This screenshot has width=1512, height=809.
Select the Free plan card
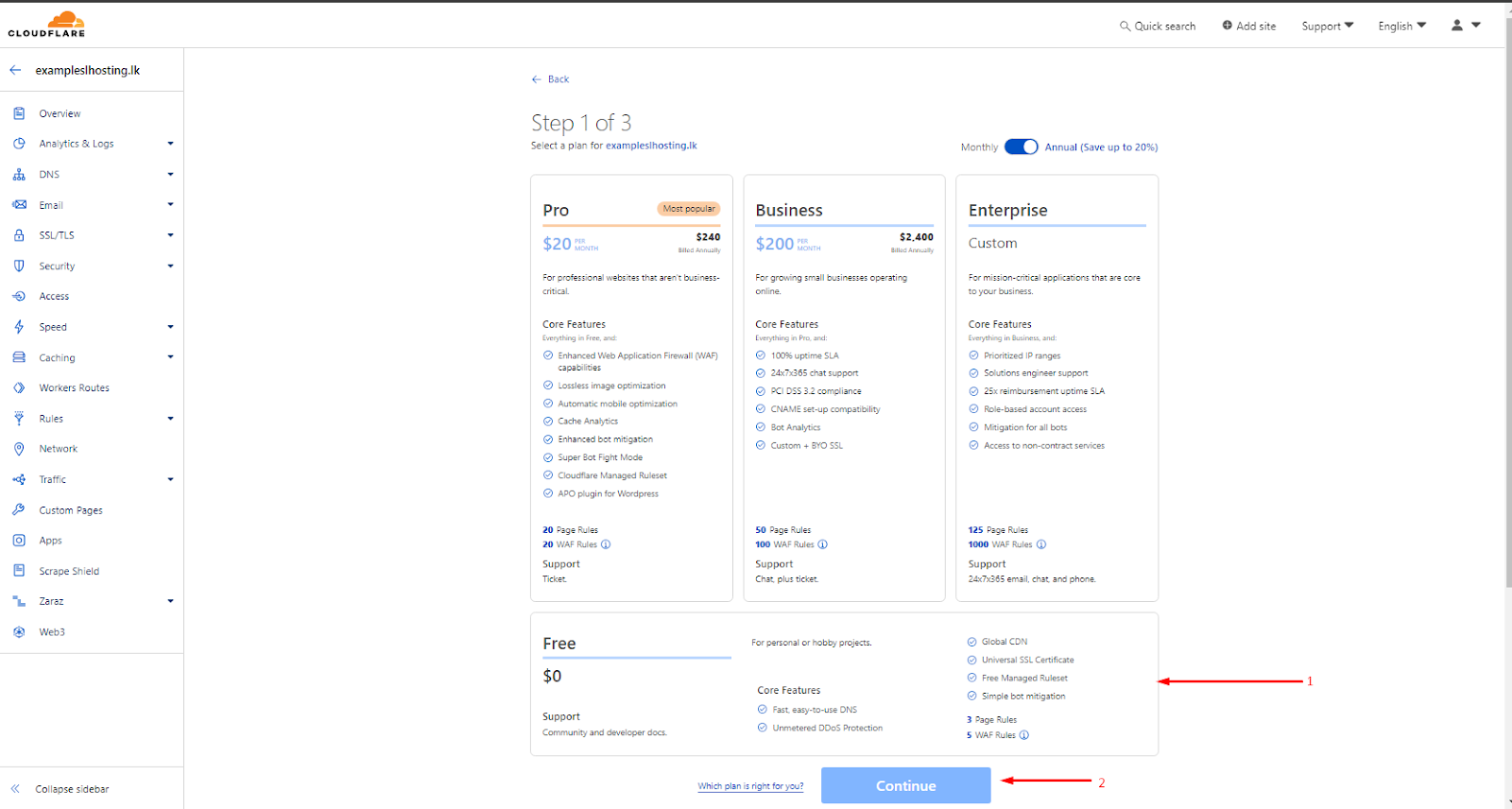844,684
